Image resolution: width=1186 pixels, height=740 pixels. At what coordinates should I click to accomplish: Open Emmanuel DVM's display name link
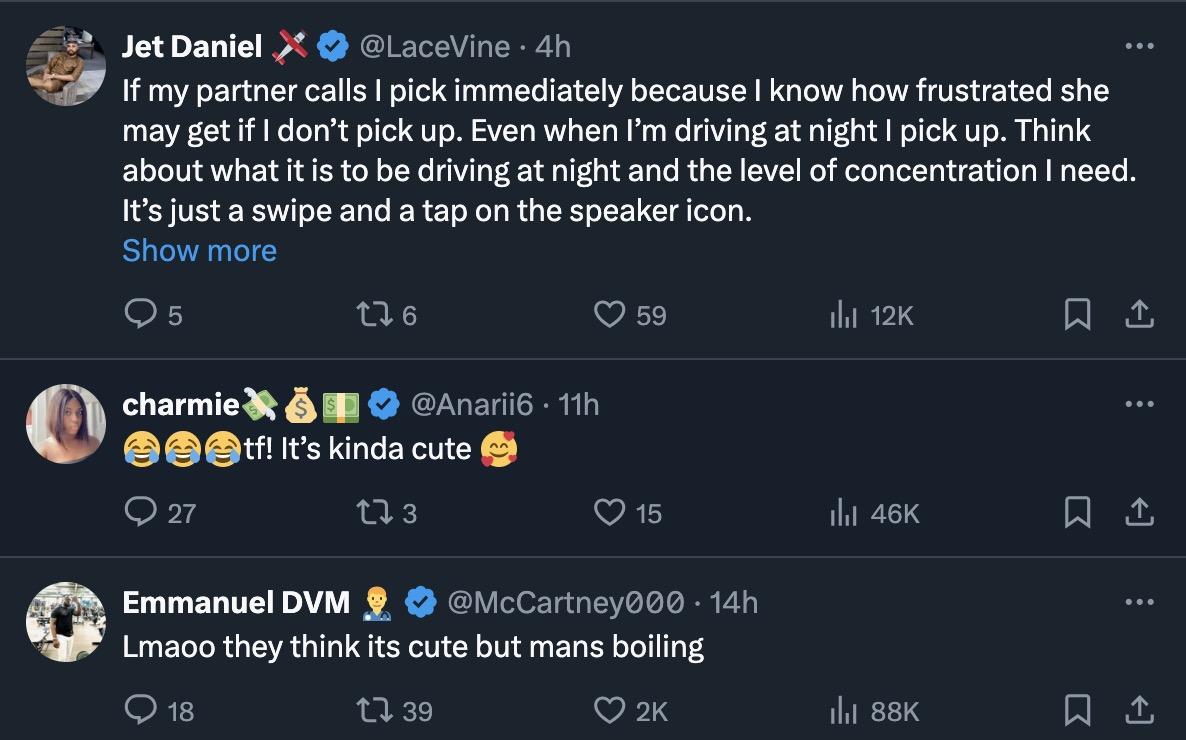[x=236, y=602]
